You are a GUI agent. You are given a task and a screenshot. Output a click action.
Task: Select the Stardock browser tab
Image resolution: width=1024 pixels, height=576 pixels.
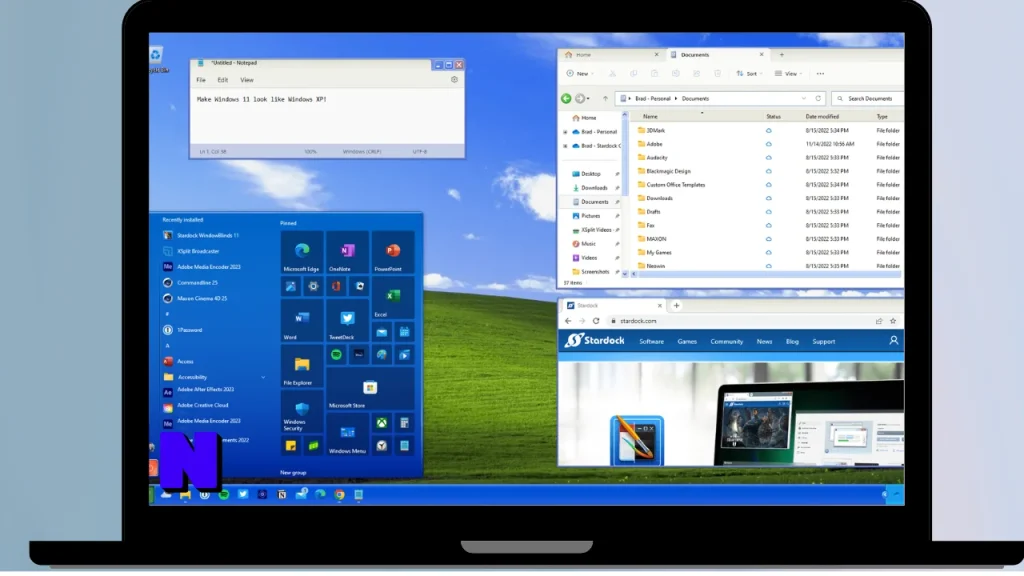pos(614,306)
